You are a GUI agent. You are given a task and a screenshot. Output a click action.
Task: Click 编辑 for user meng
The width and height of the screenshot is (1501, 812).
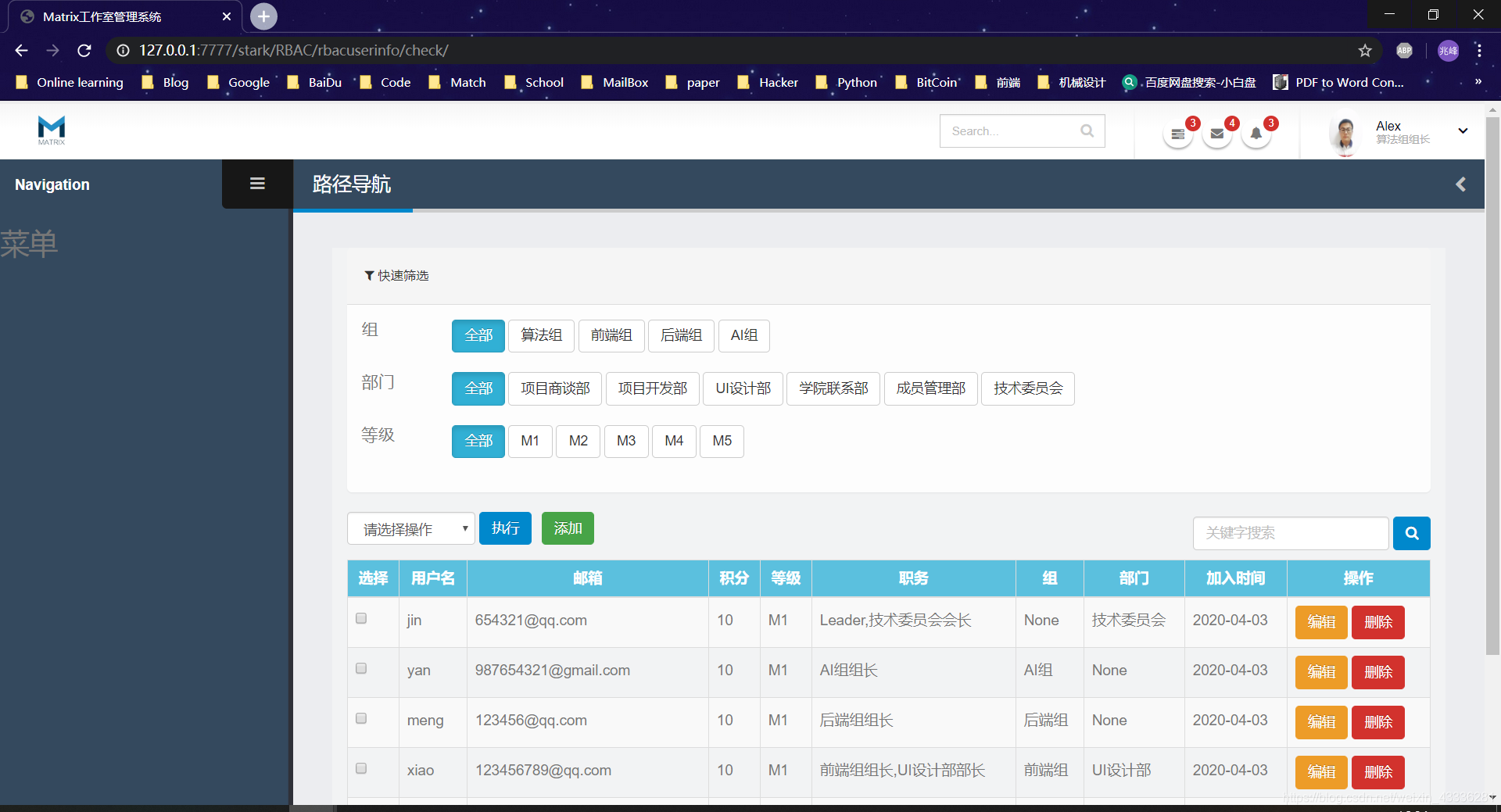(x=1321, y=722)
